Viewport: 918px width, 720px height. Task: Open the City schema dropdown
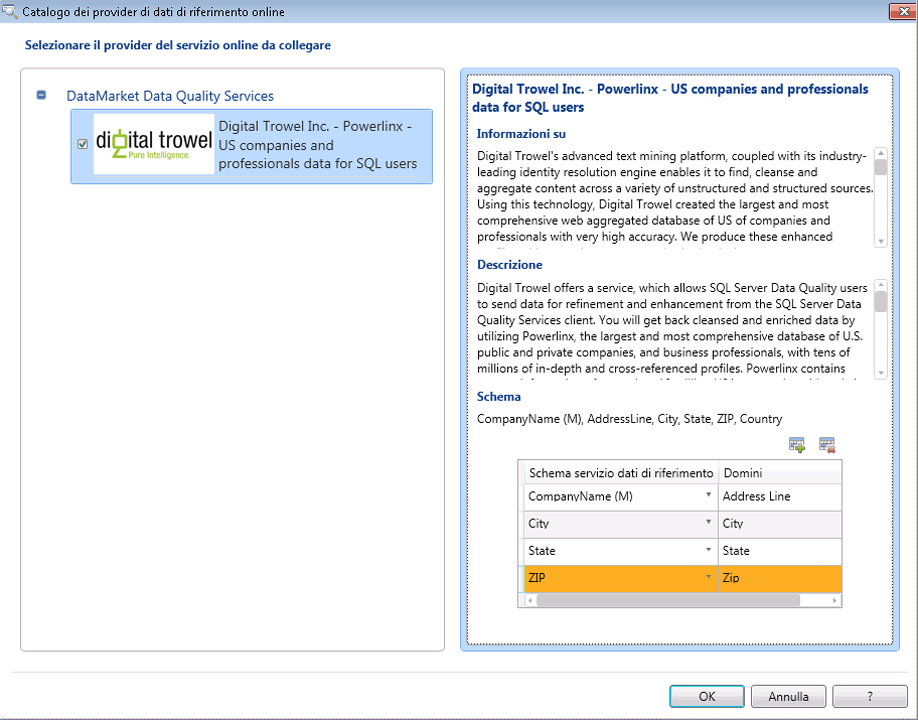click(708, 523)
